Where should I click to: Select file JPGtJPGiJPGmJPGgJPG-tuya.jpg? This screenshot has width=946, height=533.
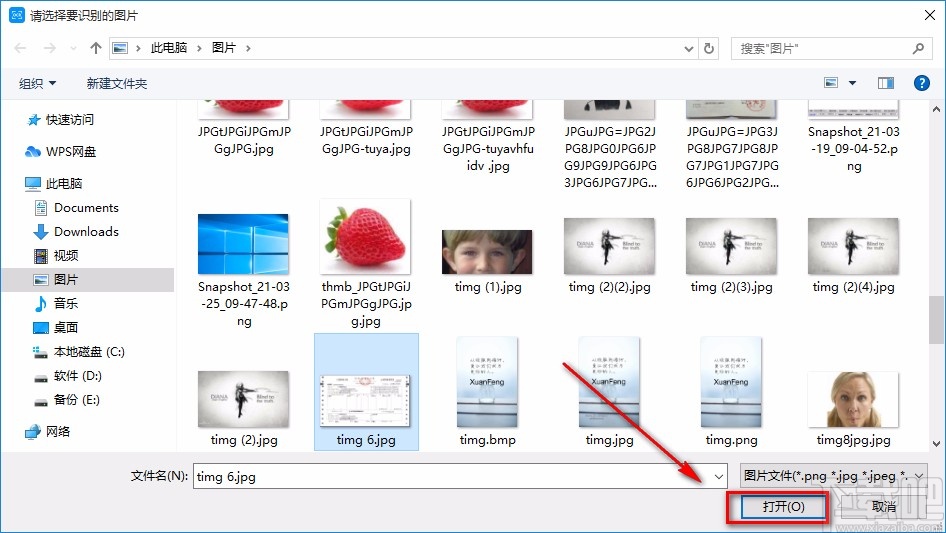point(366,130)
